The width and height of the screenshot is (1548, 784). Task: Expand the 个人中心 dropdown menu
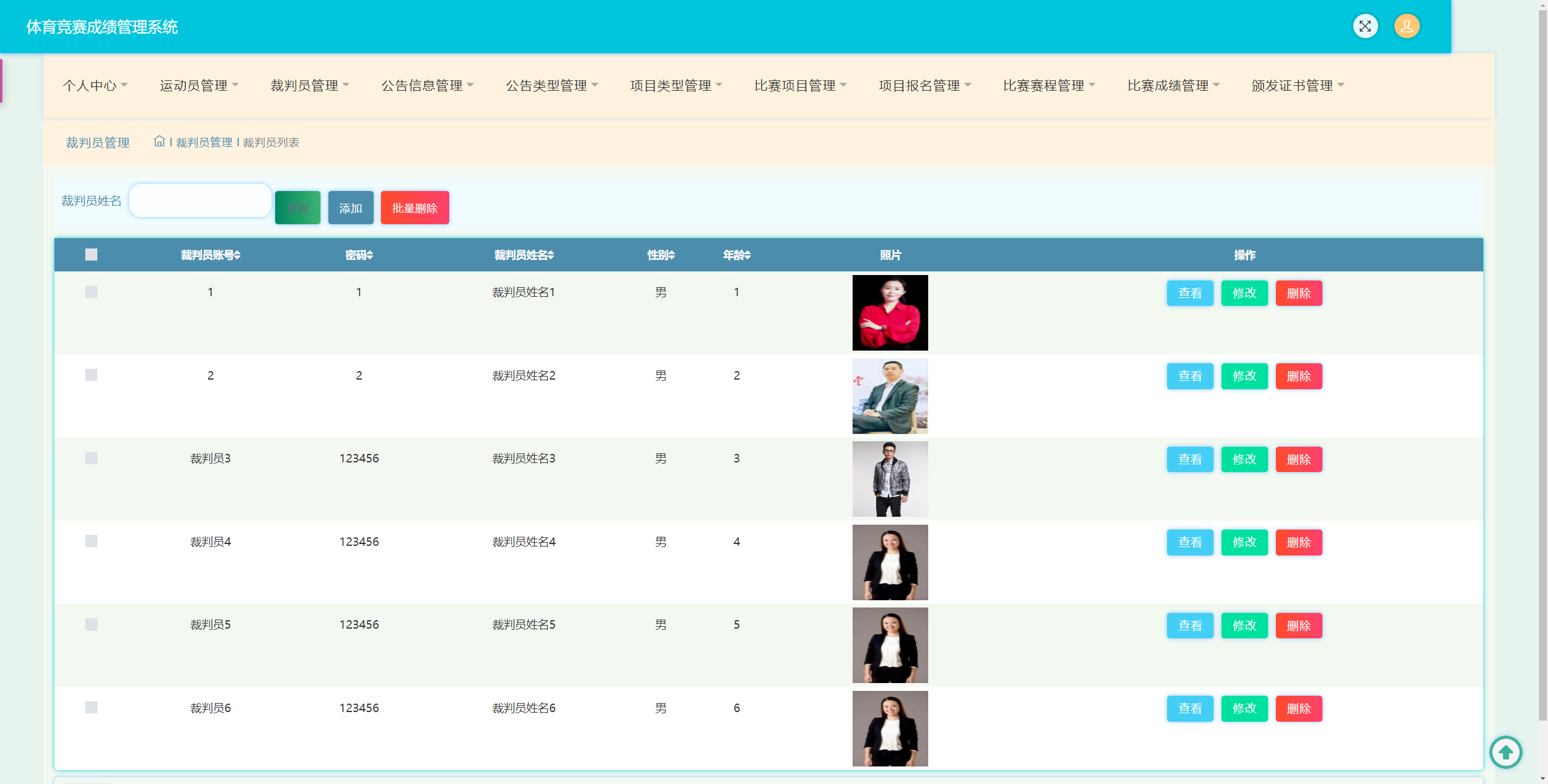click(x=95, y=85)
